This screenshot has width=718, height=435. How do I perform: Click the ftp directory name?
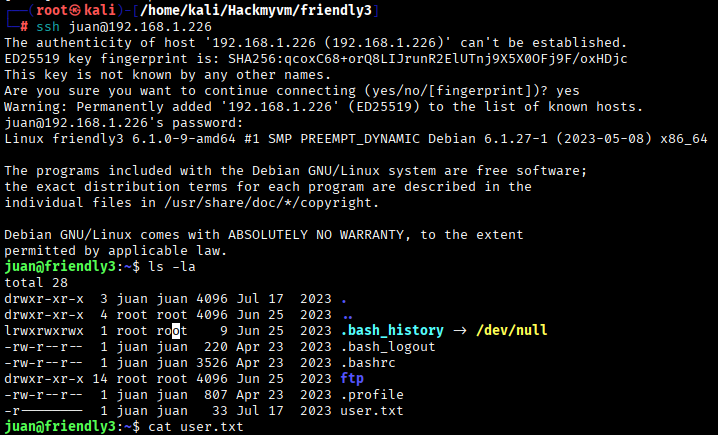[353, 379]
